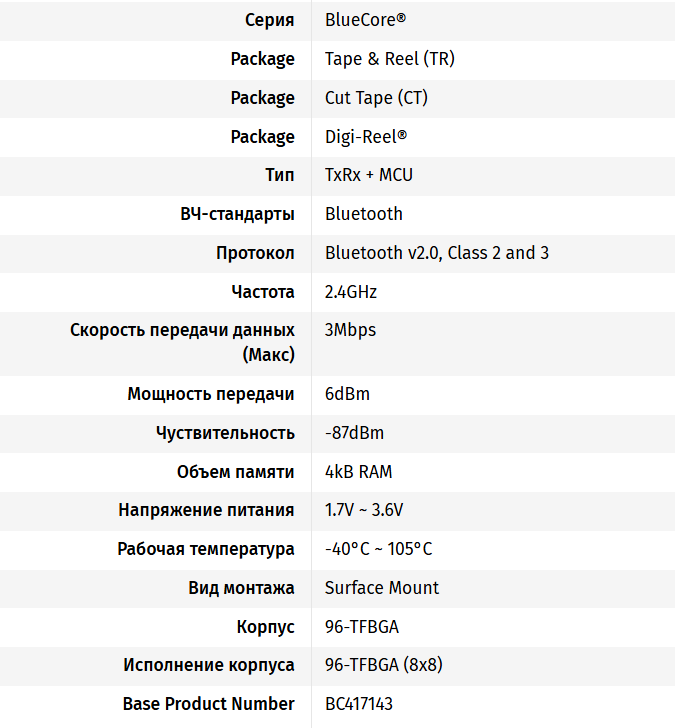
Task: Click the TxRx + MCU type value
Action: click(369, 175)
